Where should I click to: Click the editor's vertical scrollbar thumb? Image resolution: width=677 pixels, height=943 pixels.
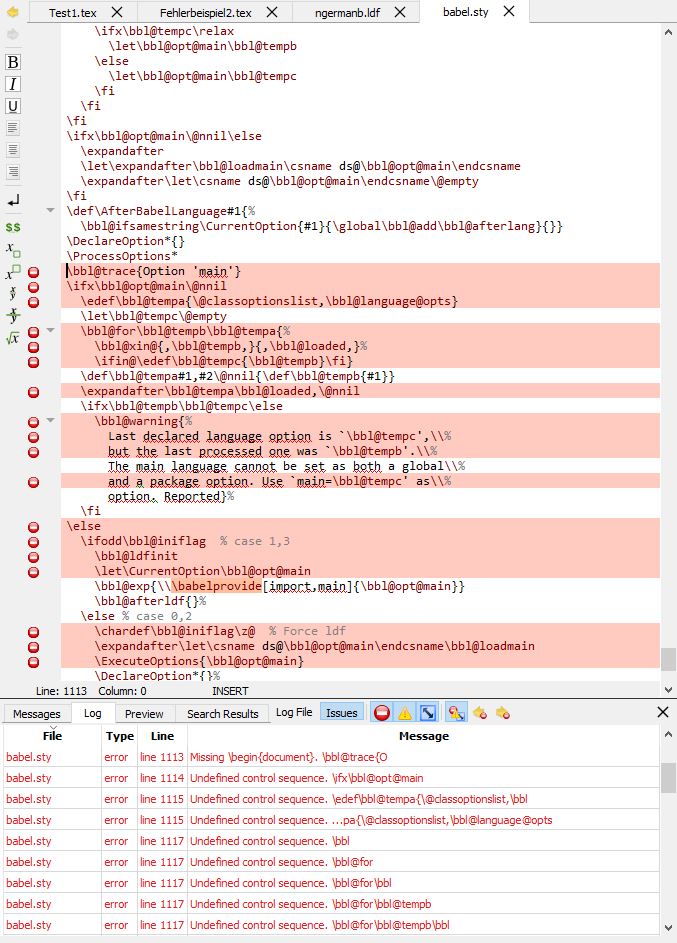pos(668,659)
